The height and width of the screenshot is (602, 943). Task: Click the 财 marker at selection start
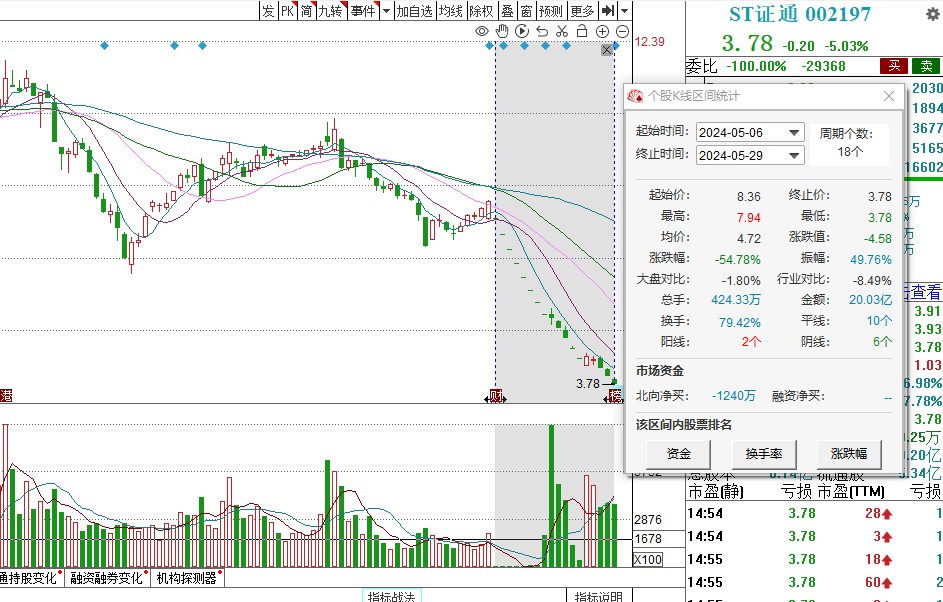pos(496,396)
